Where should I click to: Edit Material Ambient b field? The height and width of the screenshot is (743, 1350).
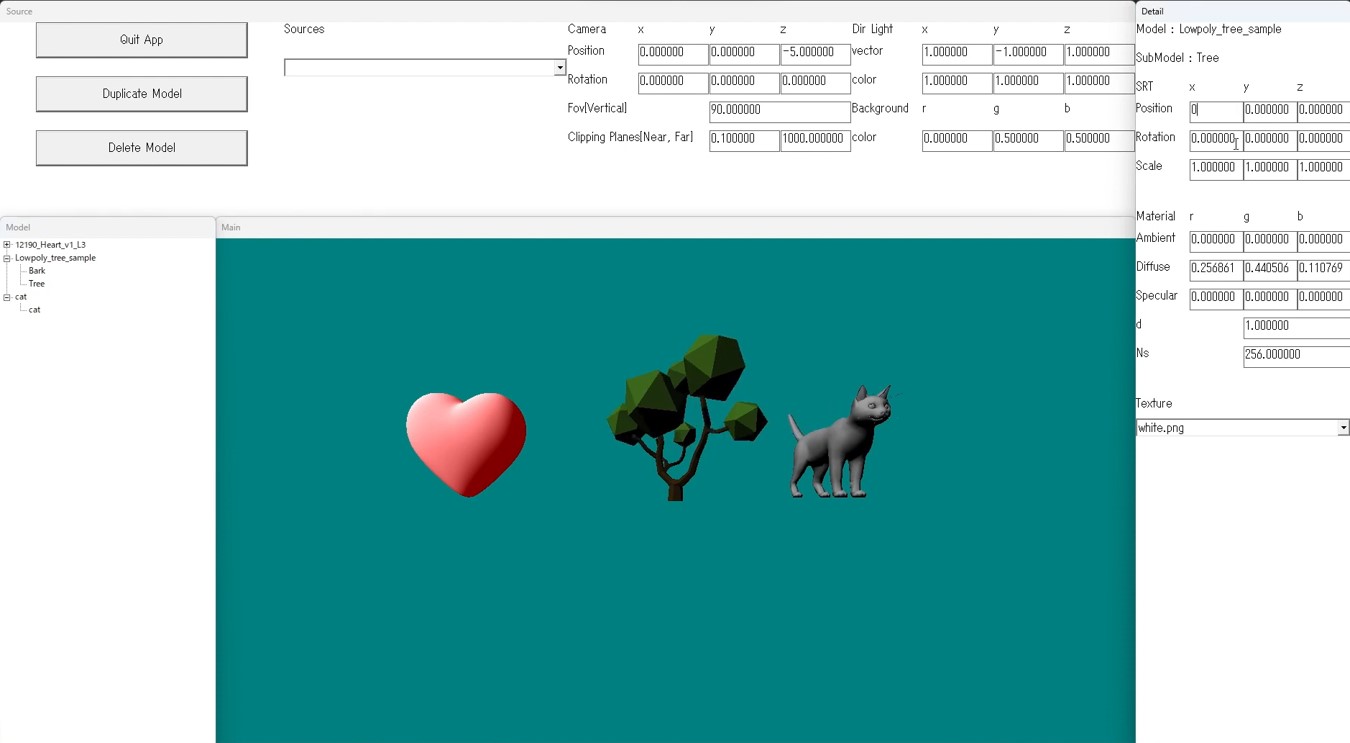(1323, 241)
